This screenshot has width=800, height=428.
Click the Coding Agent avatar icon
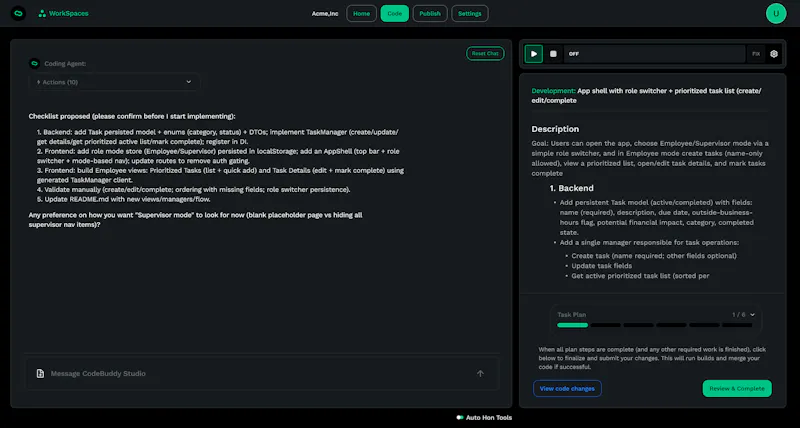pos(34,64)
